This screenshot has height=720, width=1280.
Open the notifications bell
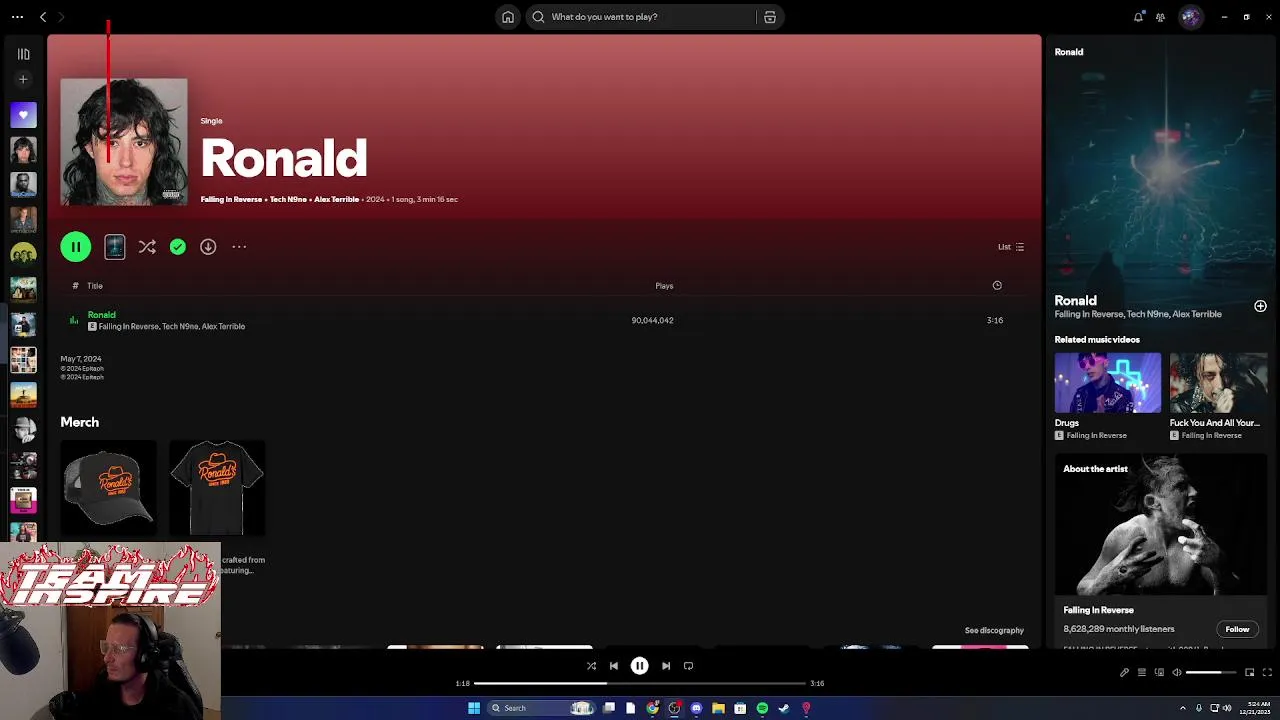click(1138, 17)
